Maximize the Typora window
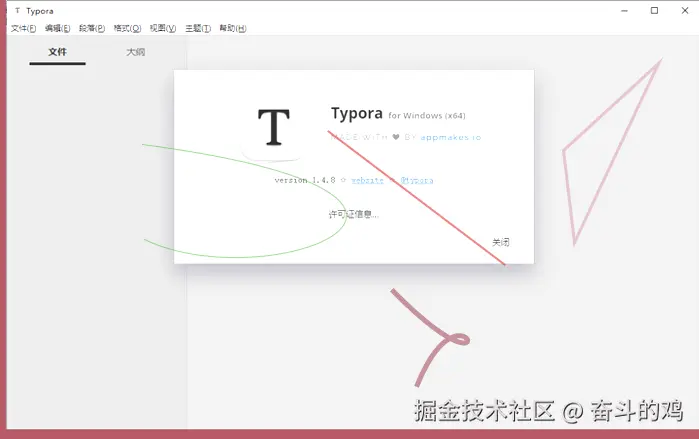 pos(654,11)
